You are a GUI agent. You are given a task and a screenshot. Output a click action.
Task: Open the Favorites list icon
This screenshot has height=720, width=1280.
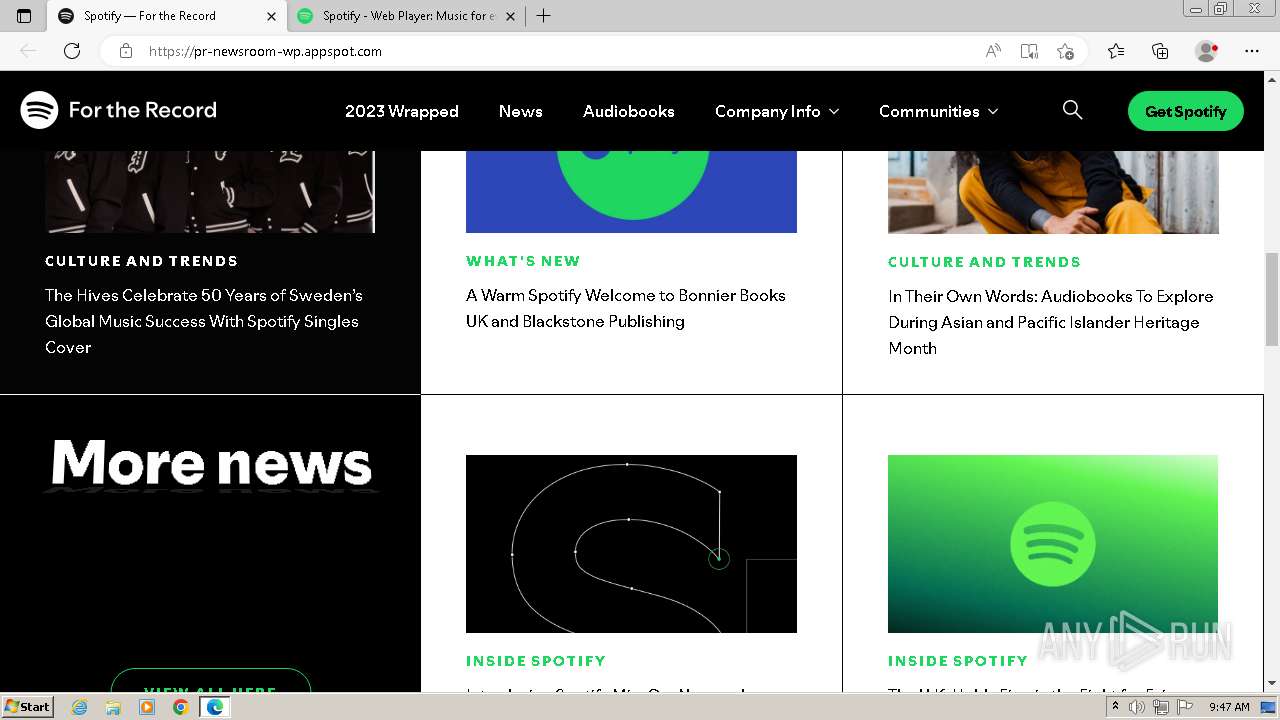coord(1116,51)
